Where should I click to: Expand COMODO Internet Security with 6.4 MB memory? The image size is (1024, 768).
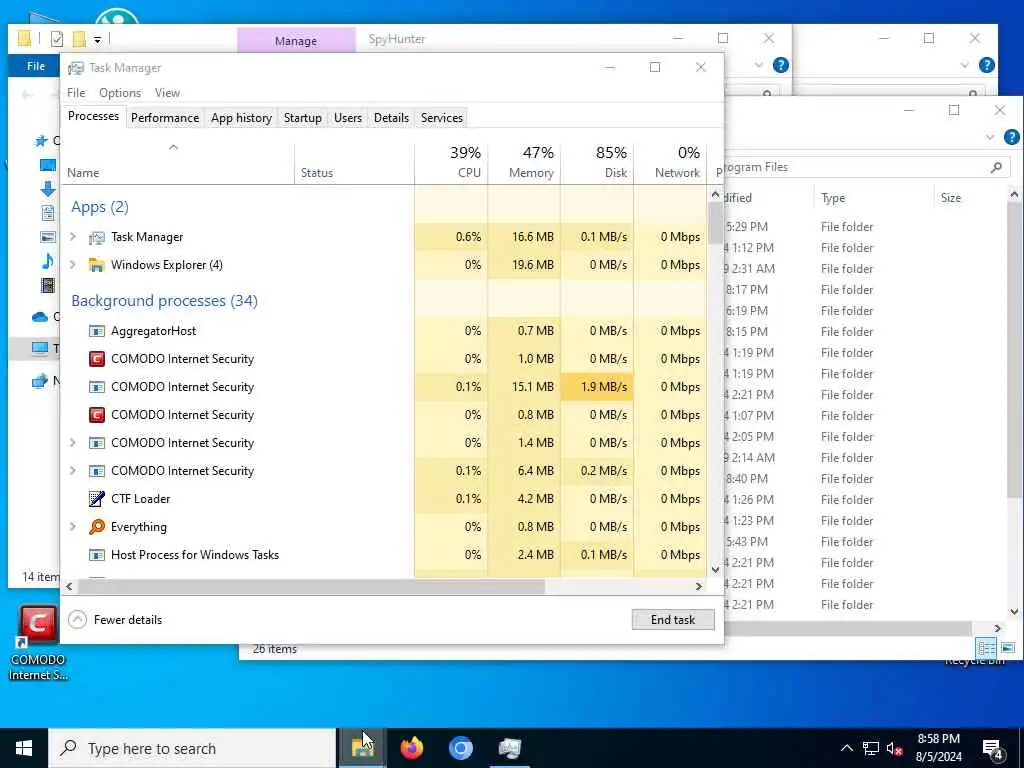[73, 471]
